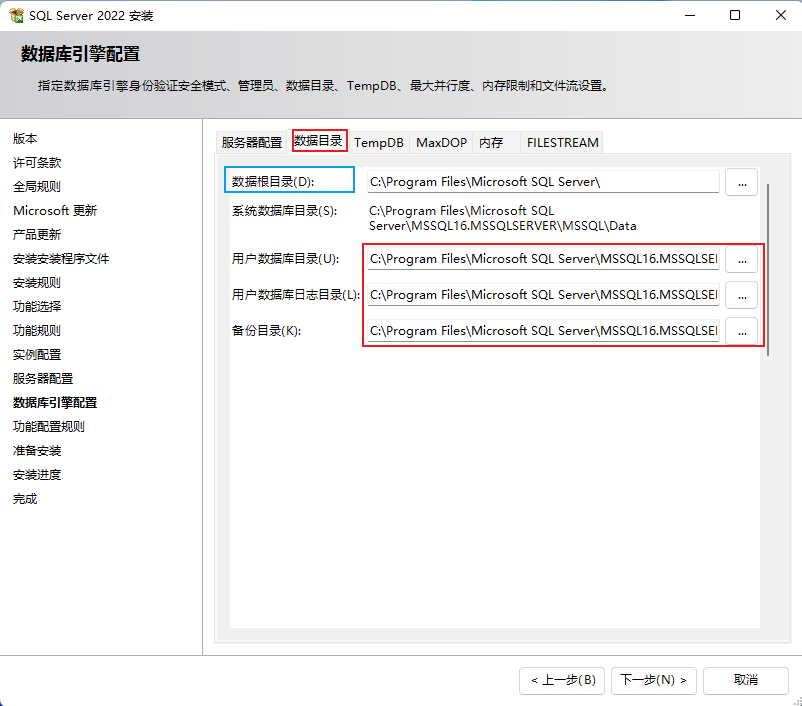Select 功能选择 step in sidebar
The image size is (802, 706).
tap(37, 306)
